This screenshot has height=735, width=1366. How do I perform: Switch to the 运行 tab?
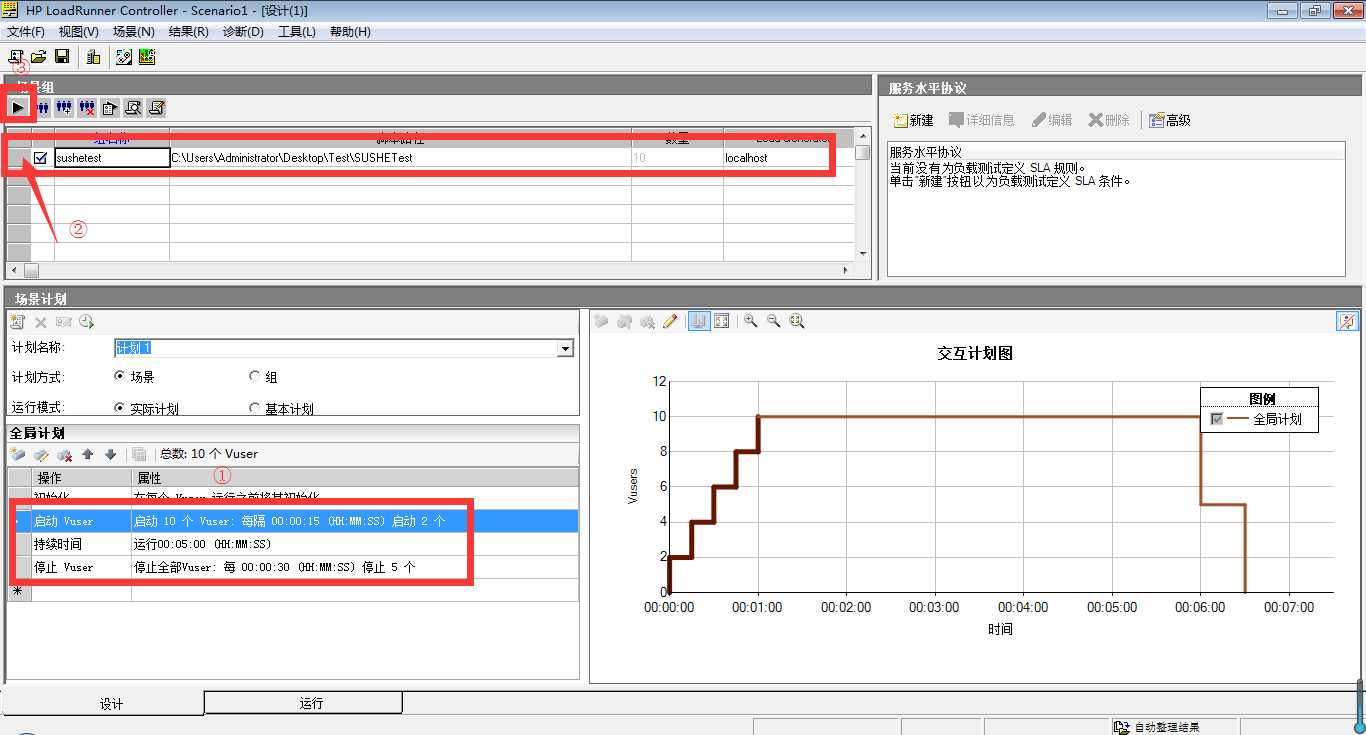[x=304, y=703]
